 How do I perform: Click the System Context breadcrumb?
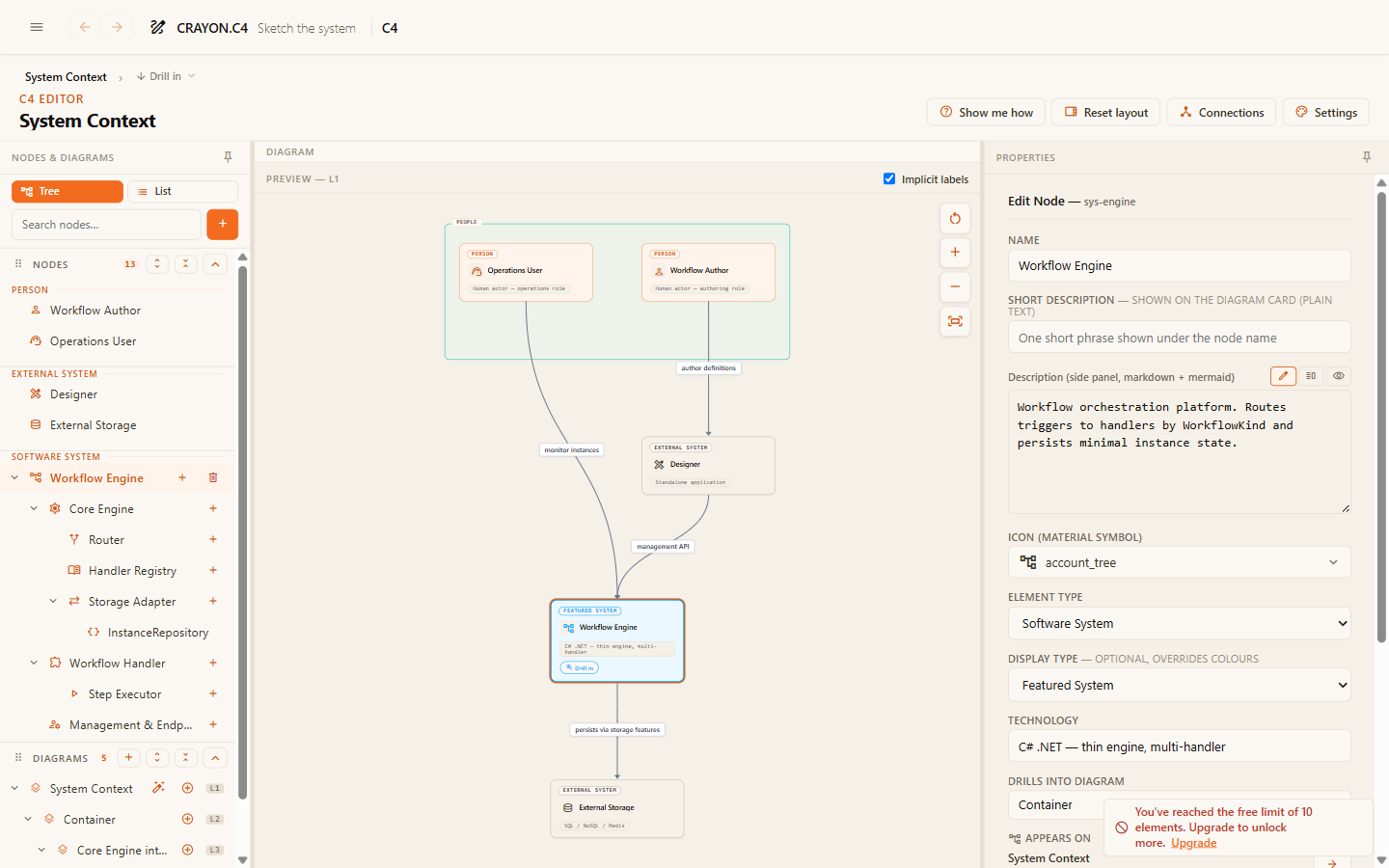(x=66, y=77)
